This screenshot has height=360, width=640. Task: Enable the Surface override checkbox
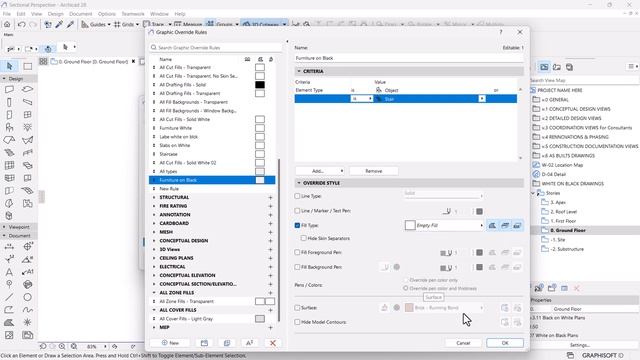(297, 308)
